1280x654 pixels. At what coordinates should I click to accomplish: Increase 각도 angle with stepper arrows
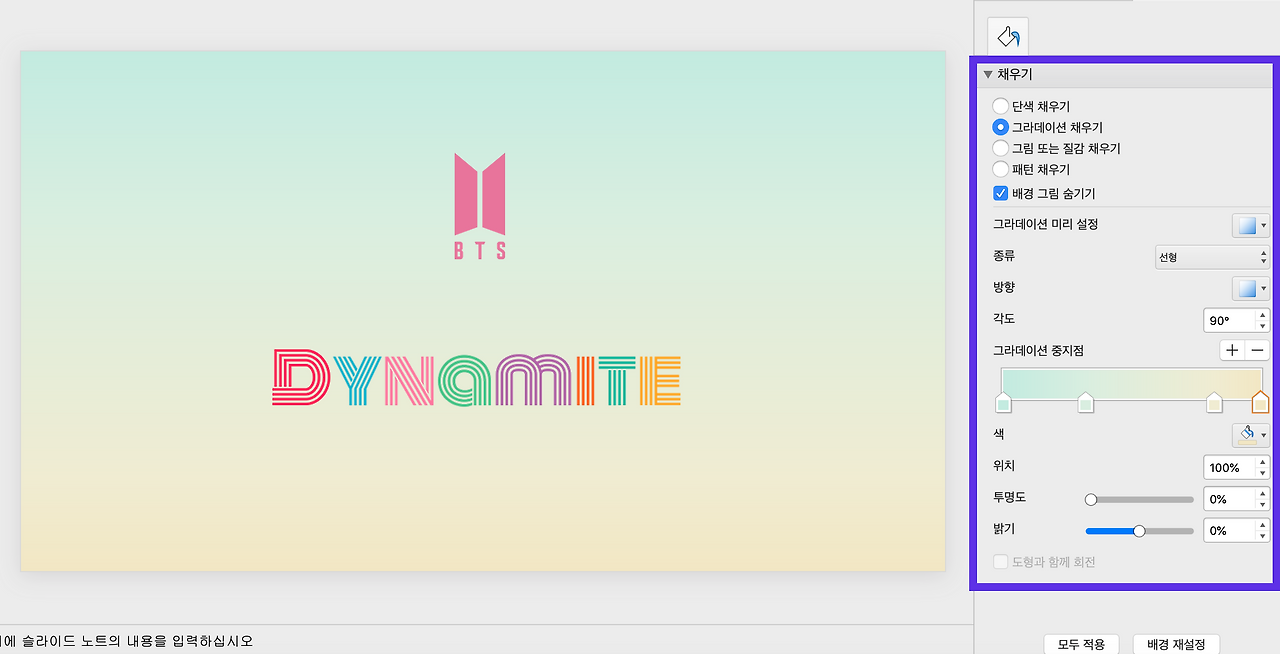(x=1262, y=316)
